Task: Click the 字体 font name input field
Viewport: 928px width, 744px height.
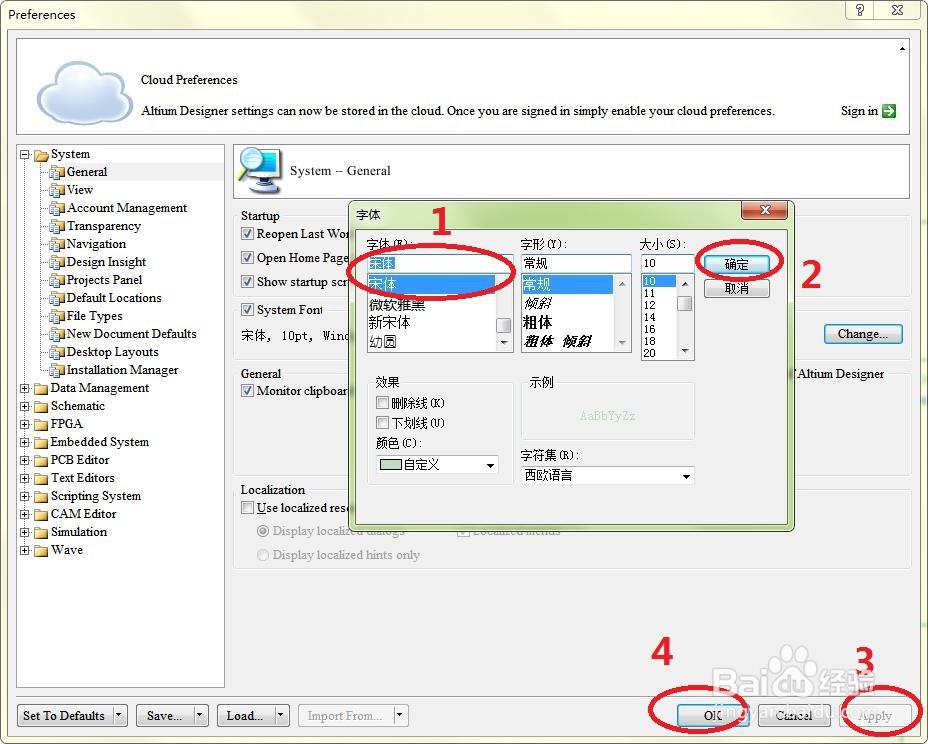Action: coord(440,263)
